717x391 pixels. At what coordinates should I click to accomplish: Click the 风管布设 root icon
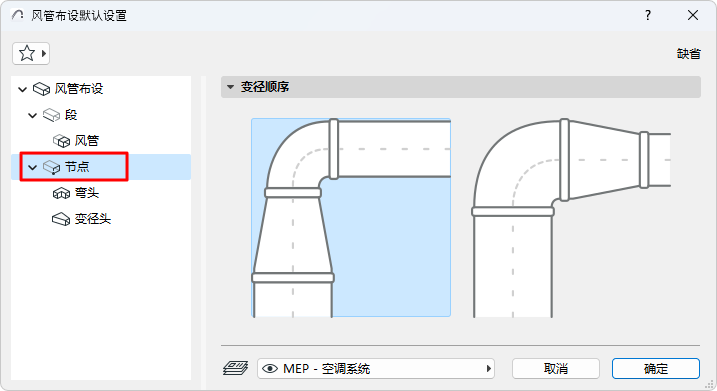pyautogui.click(x=41, y=89)
